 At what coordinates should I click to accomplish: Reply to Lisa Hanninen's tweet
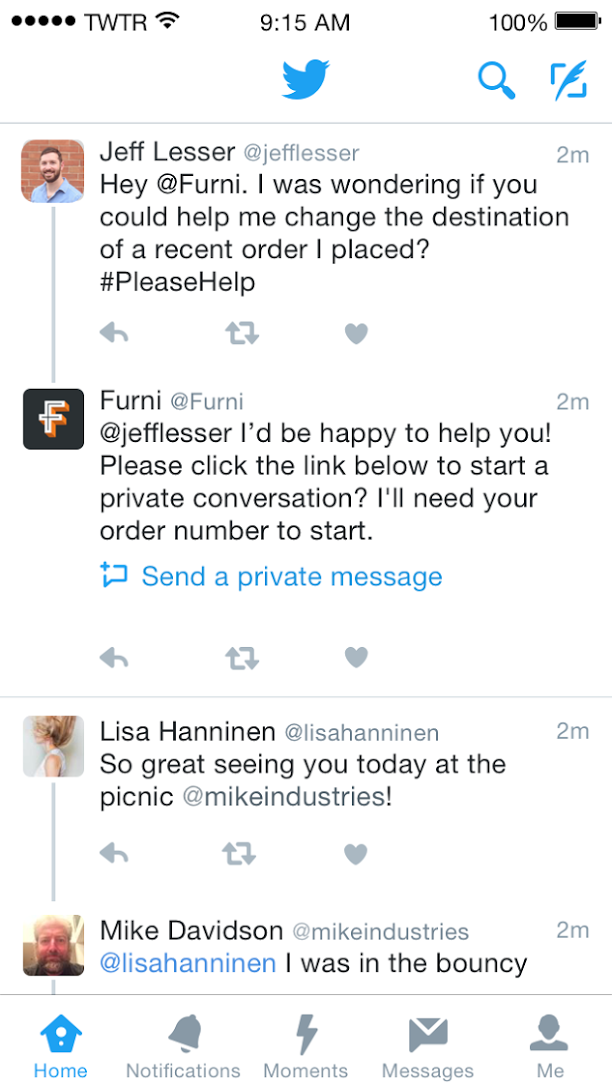[x=114, y=854]
